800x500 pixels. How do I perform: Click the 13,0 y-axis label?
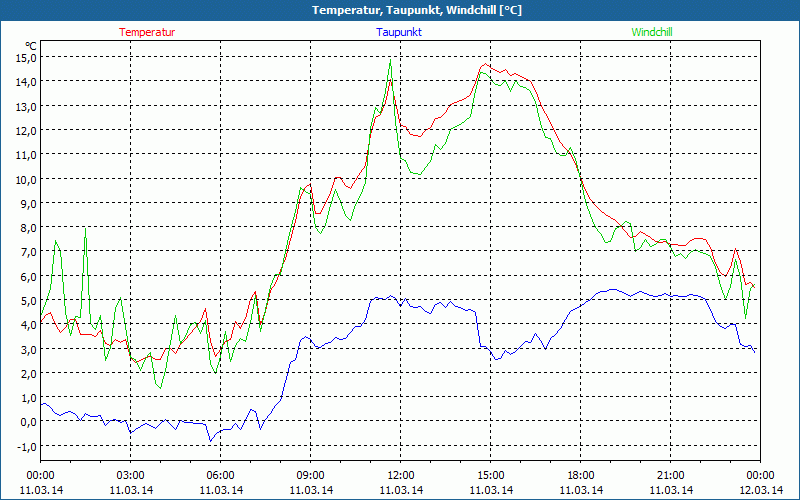click(26, 106)
